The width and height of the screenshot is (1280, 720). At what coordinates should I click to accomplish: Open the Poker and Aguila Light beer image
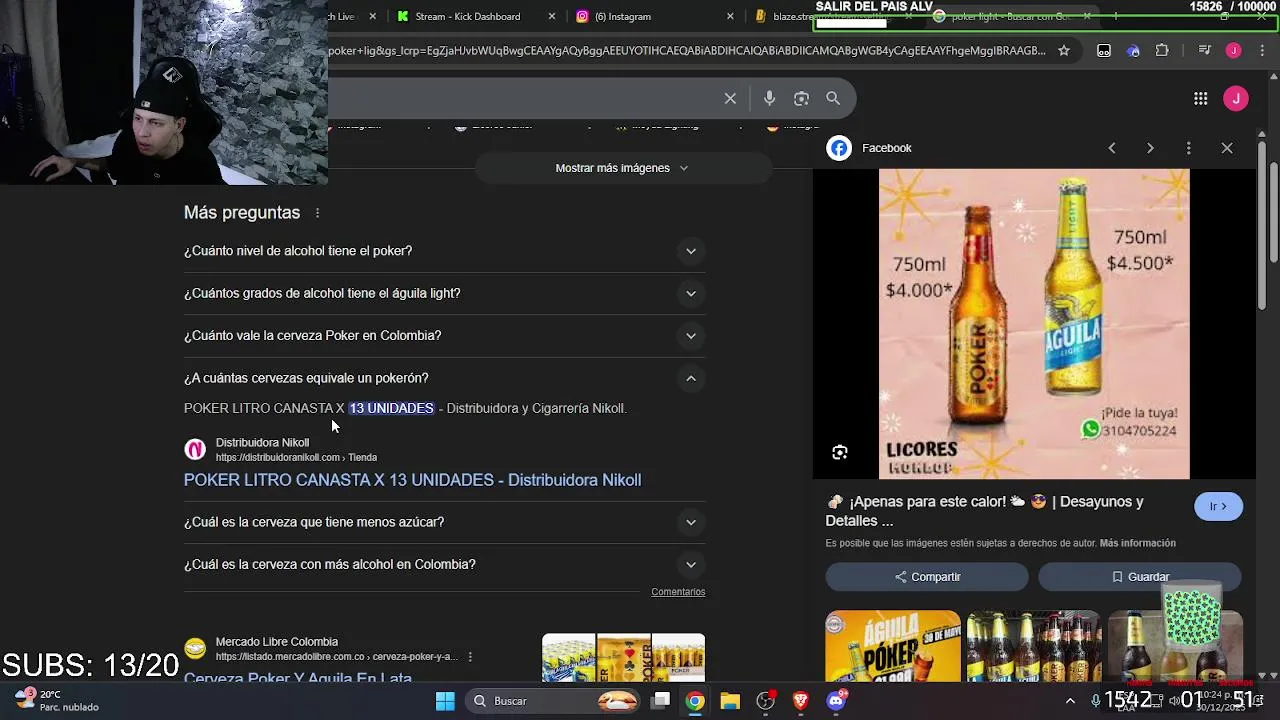[1034, 324]
